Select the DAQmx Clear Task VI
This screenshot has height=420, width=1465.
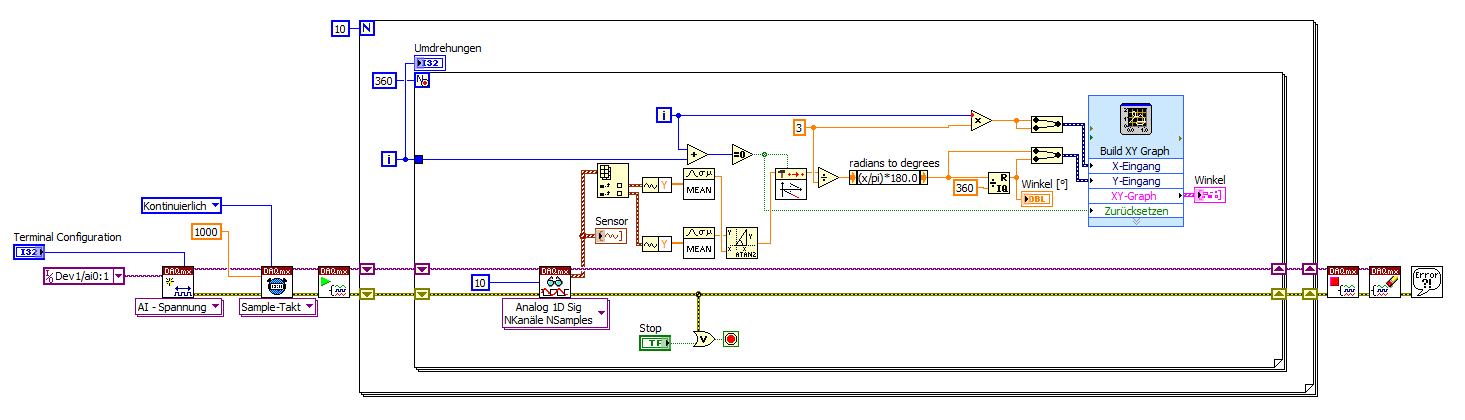coord(1385,282)
